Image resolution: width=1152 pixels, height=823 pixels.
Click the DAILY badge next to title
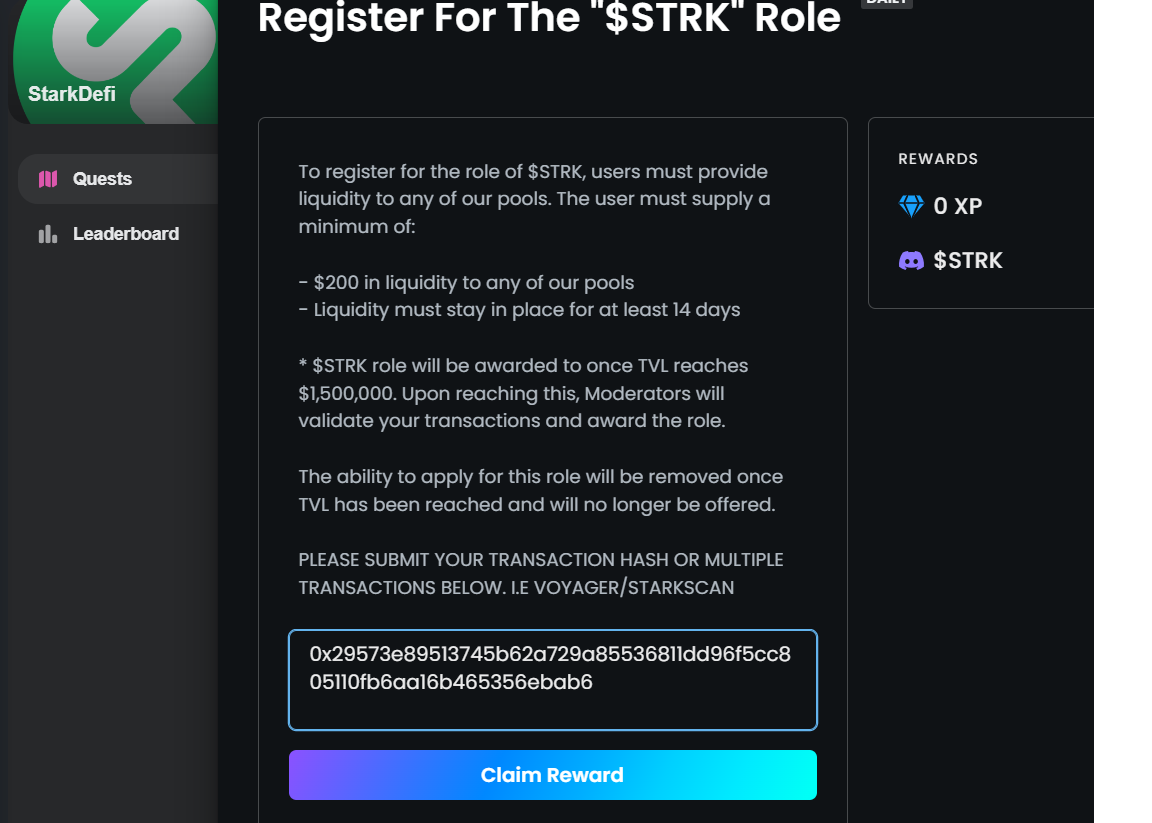pos(887,2)
